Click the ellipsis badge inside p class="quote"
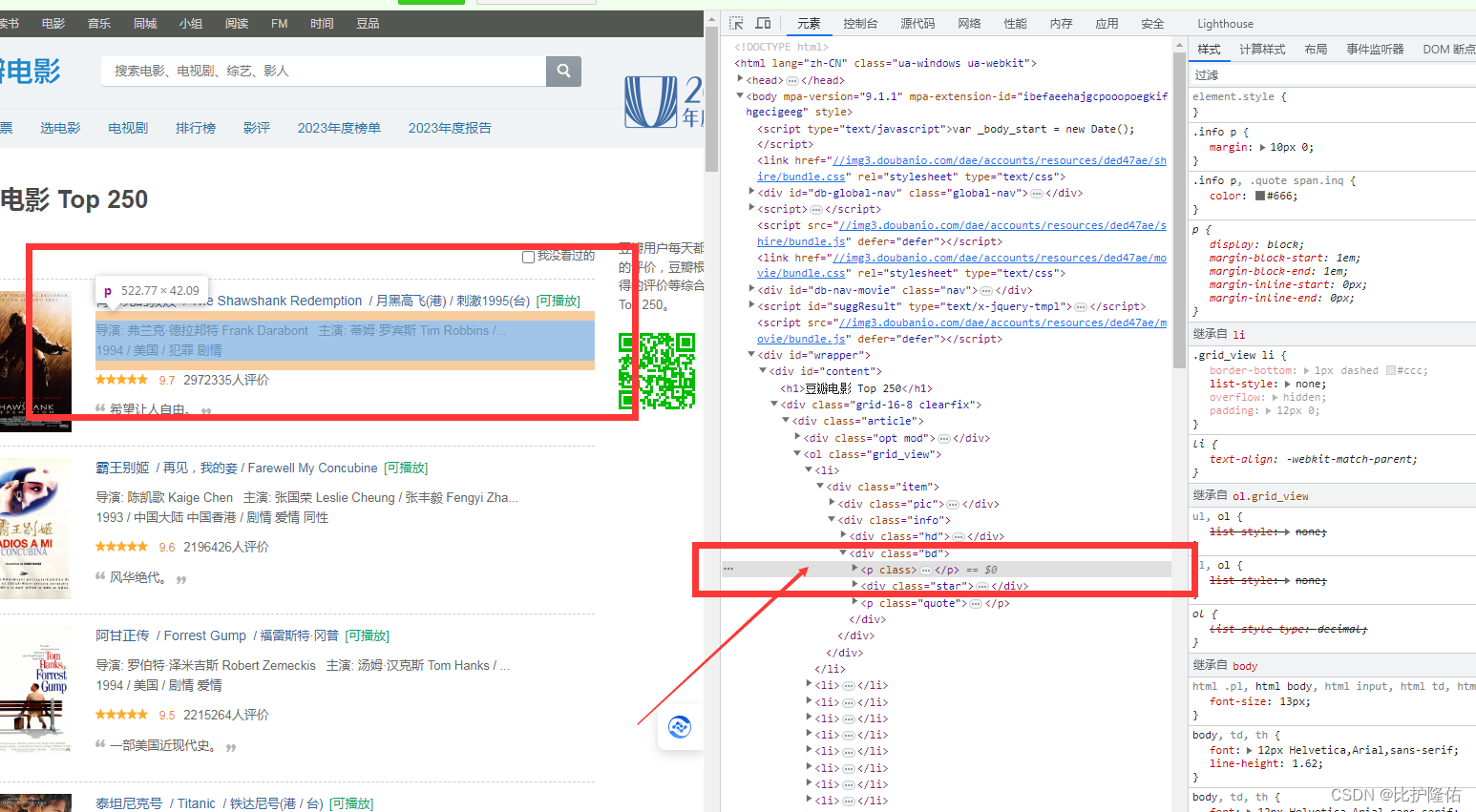The image size is (1476, 812). [975, 603]
